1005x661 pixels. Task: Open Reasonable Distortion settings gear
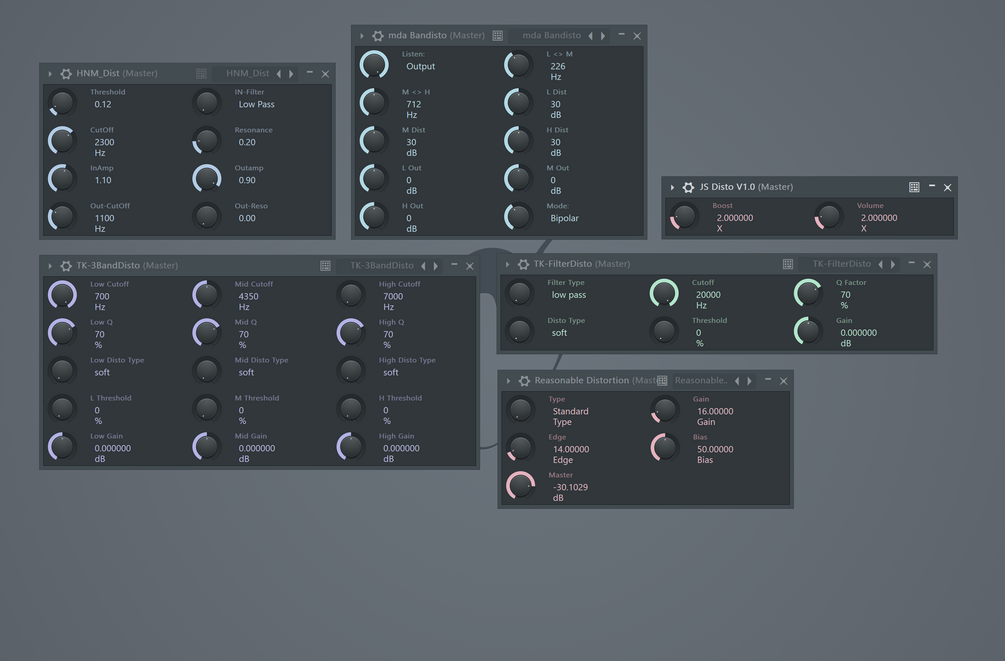(x=524, y=381)
